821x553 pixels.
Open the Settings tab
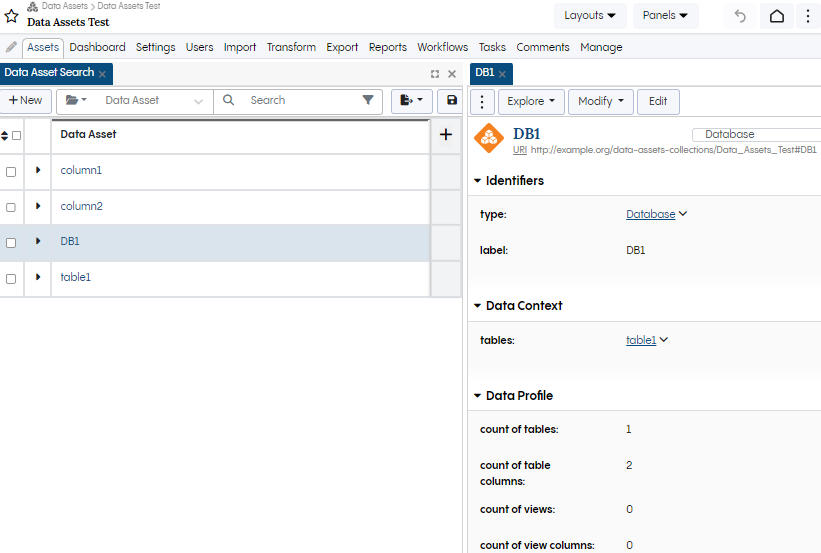click(x=156, y=47)
